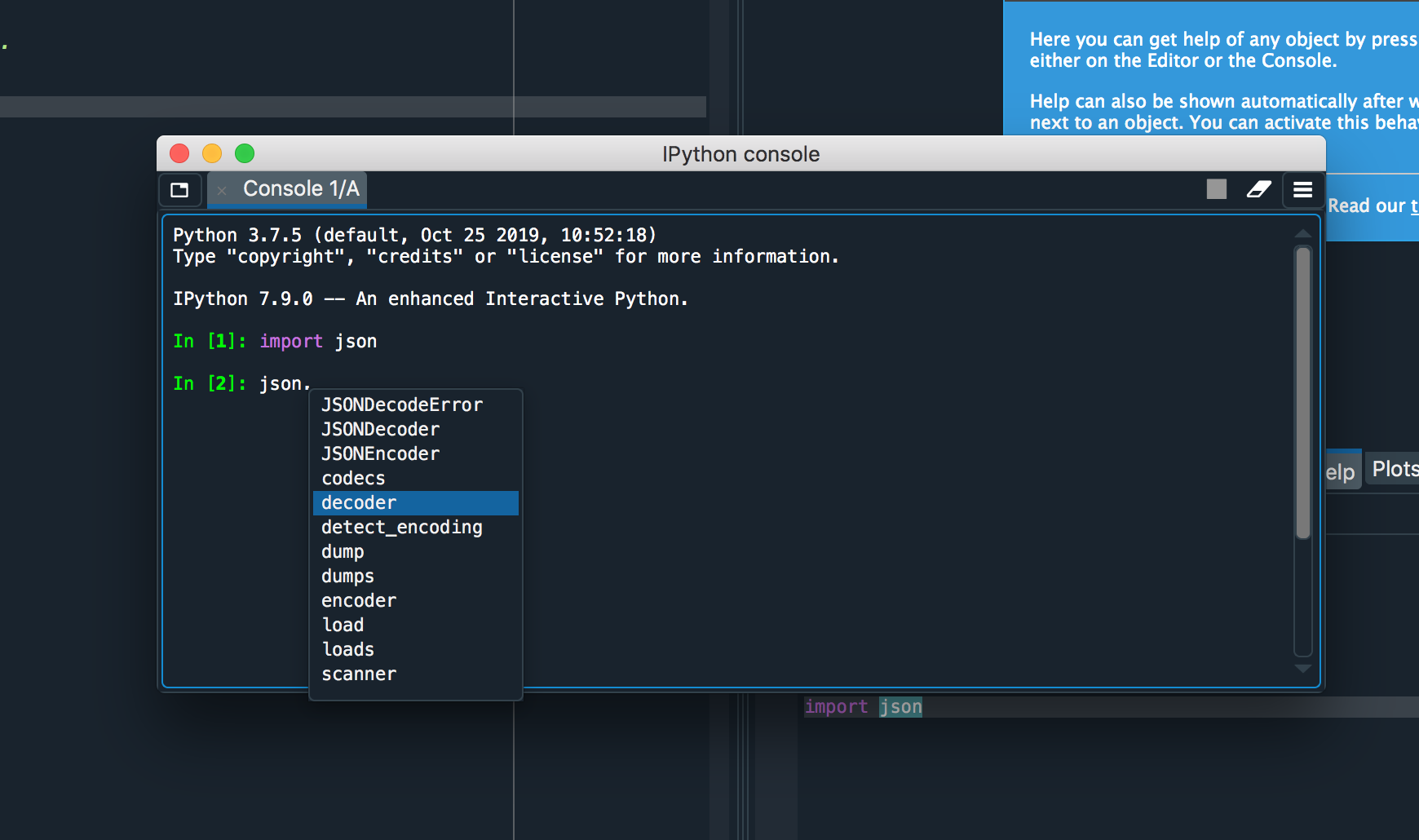Click the console scrollbar down arrow
The width and height of the screenshot is (1419, 840).
(x=1302, y=668)
